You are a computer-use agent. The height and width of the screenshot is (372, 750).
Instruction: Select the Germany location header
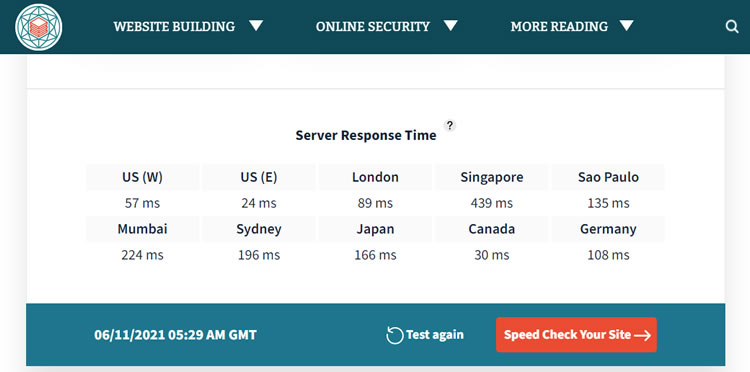pos(608,229)
